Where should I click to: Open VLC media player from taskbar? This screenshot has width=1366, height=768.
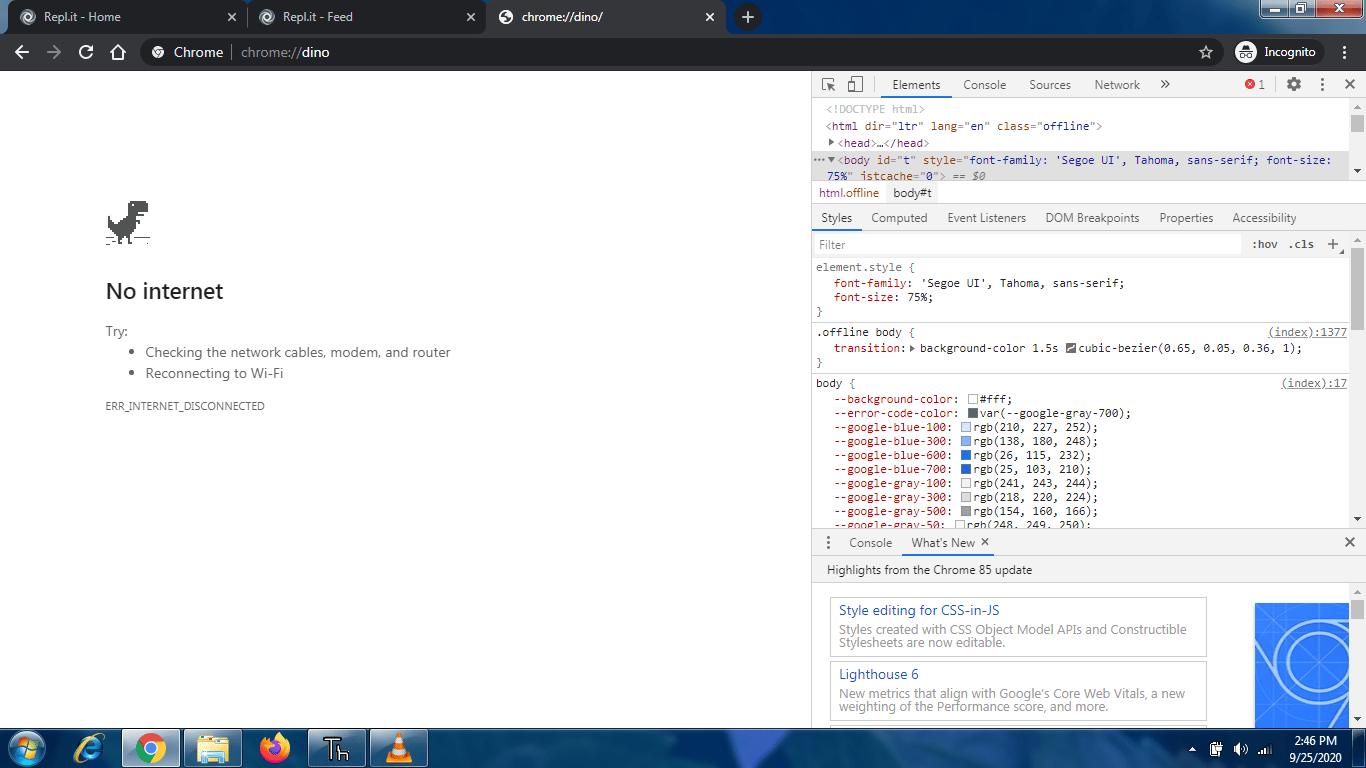tap(399, 748)
